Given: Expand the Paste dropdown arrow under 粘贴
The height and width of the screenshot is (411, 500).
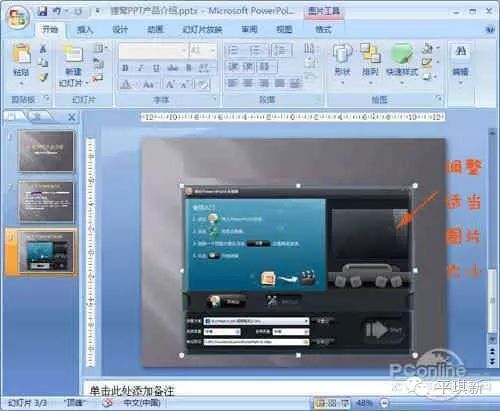Looking at the screenshot, I should point(21,83).
